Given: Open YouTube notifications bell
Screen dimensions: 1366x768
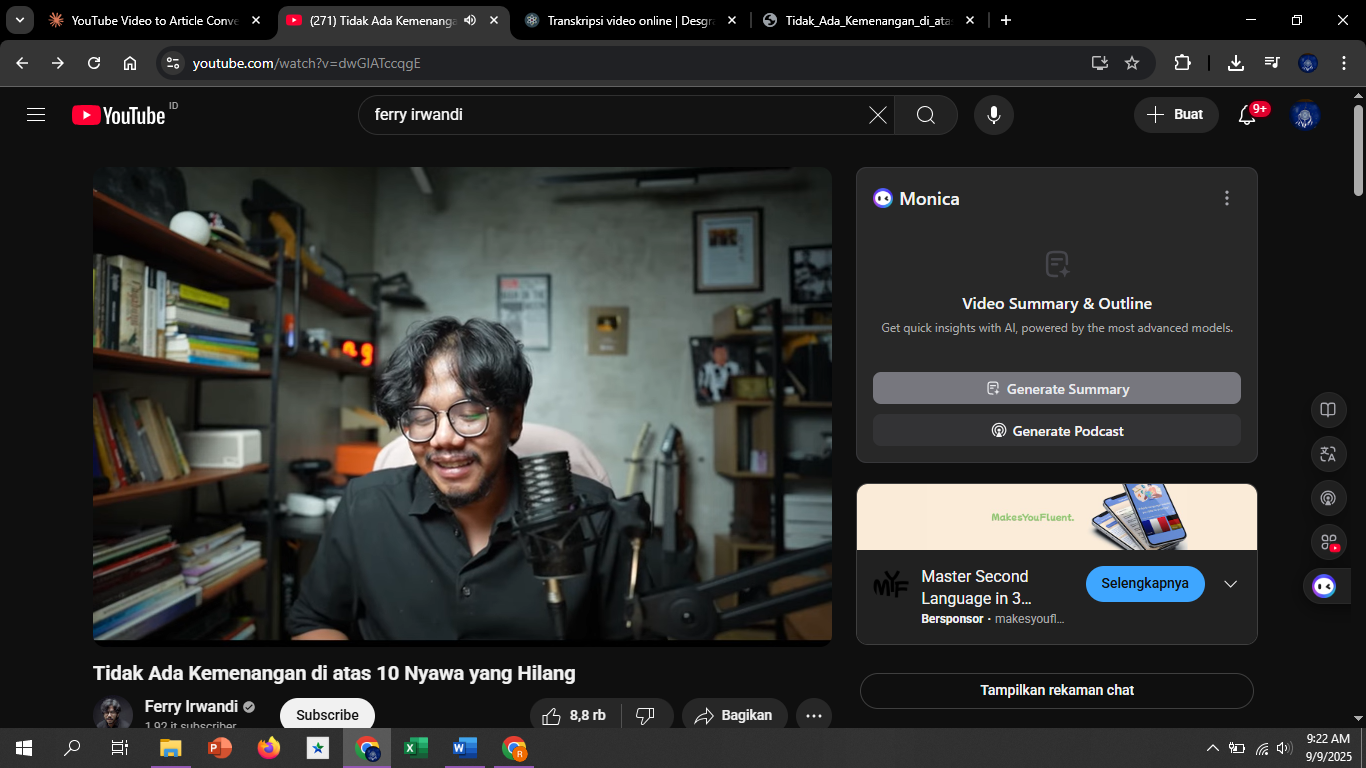Looking at the screenshot, I should [x=1247, y=115].
